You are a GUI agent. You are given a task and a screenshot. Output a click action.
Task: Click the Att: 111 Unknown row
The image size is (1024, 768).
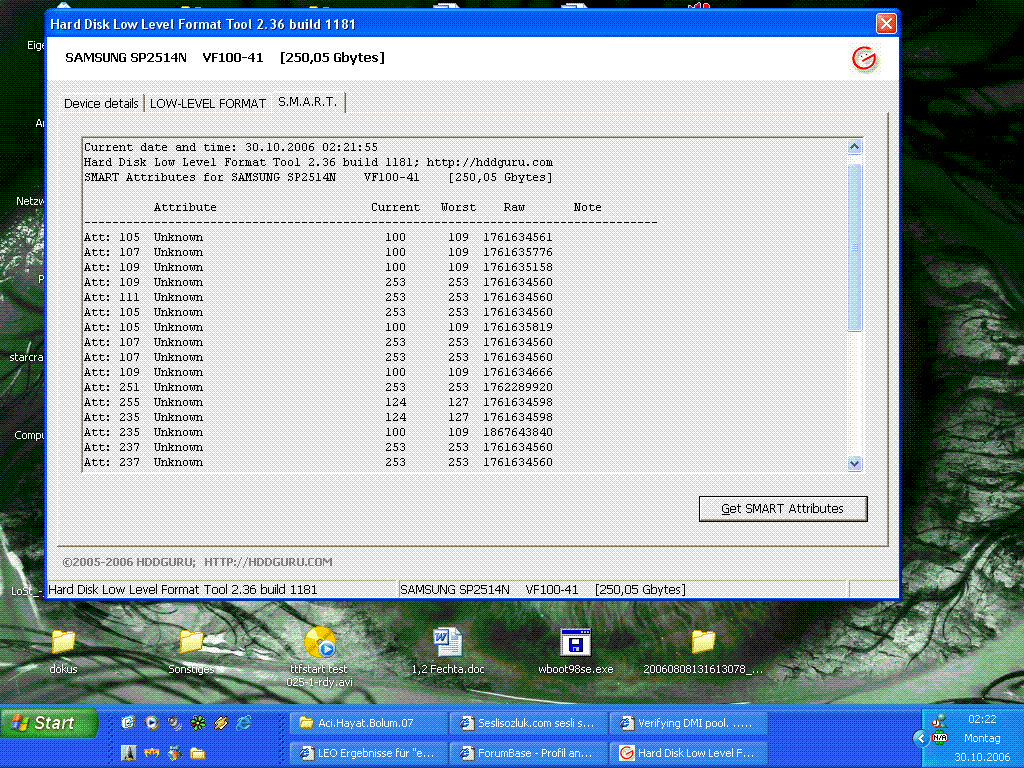click(x=318, y=297)
